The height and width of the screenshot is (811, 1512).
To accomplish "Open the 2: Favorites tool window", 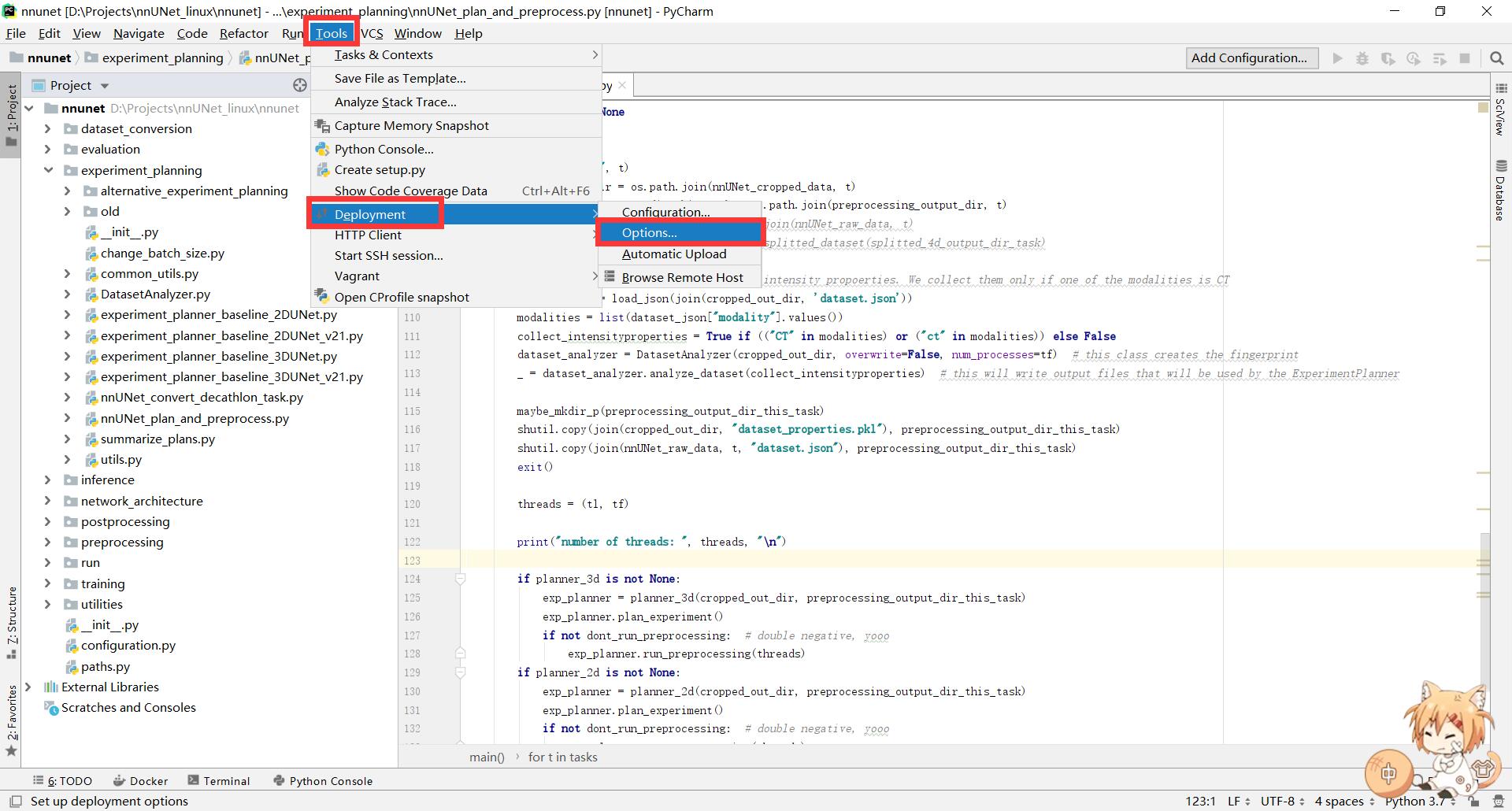I will (x=11, y=720).
